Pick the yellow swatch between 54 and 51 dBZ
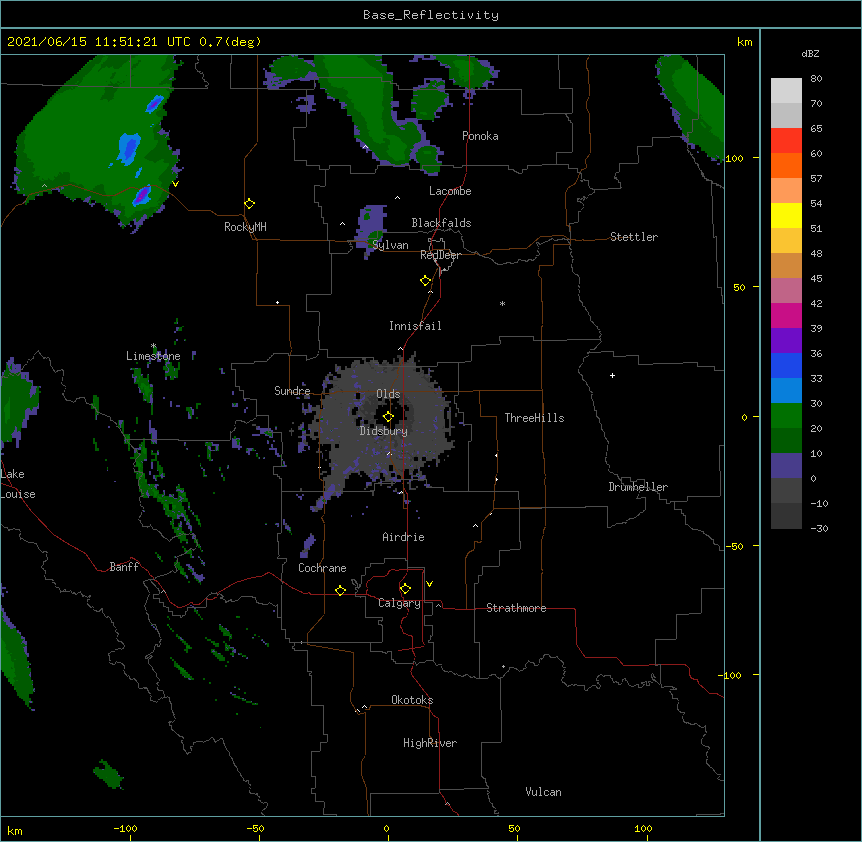The image size is (862, 842). 786,215
